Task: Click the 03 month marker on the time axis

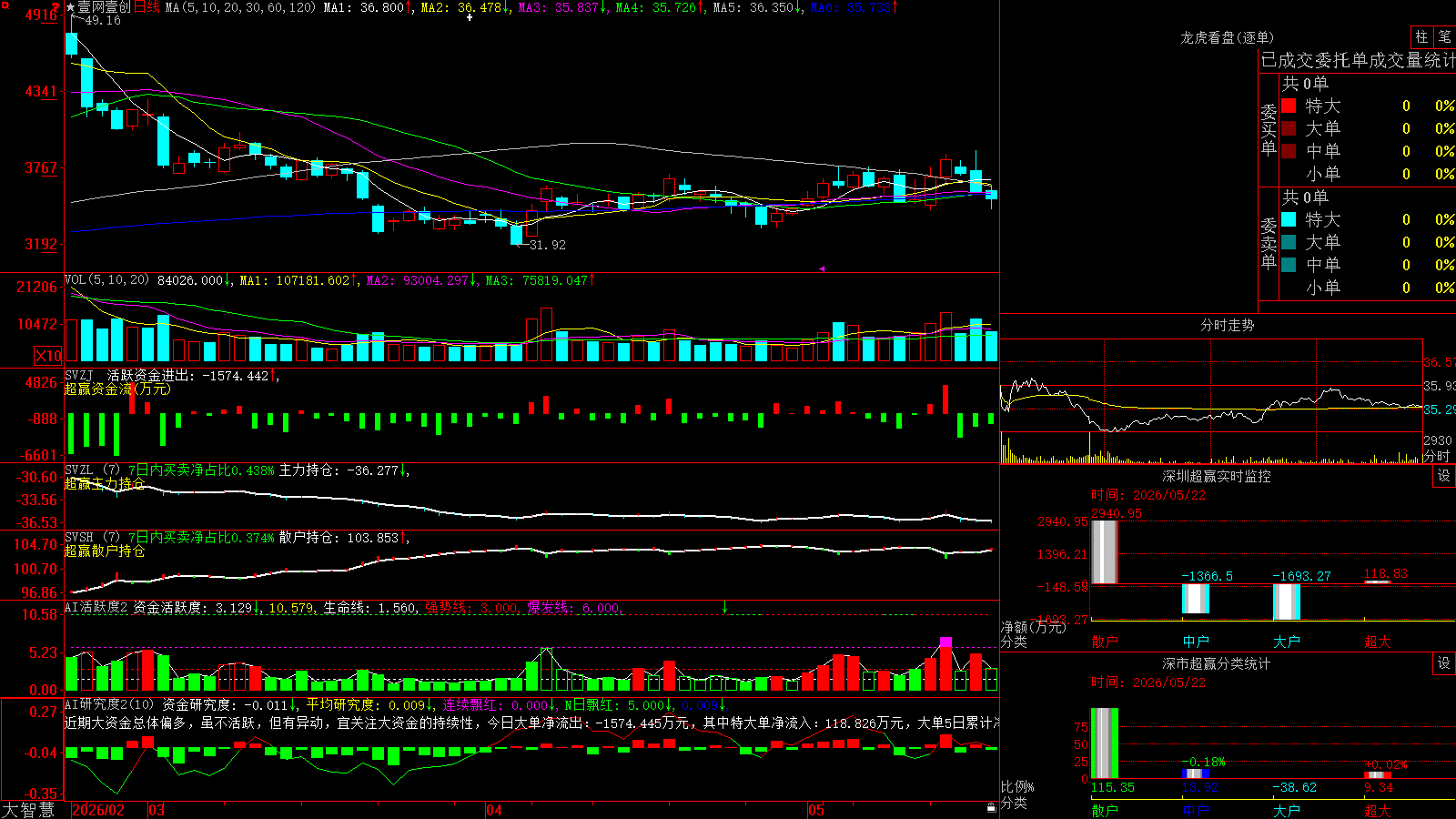Action: (157, 810)
